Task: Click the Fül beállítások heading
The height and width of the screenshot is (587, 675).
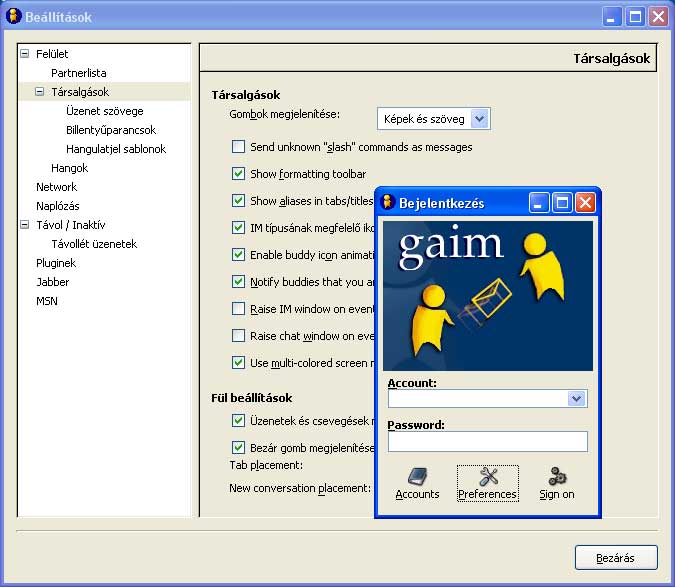Action: pos(251,398)
